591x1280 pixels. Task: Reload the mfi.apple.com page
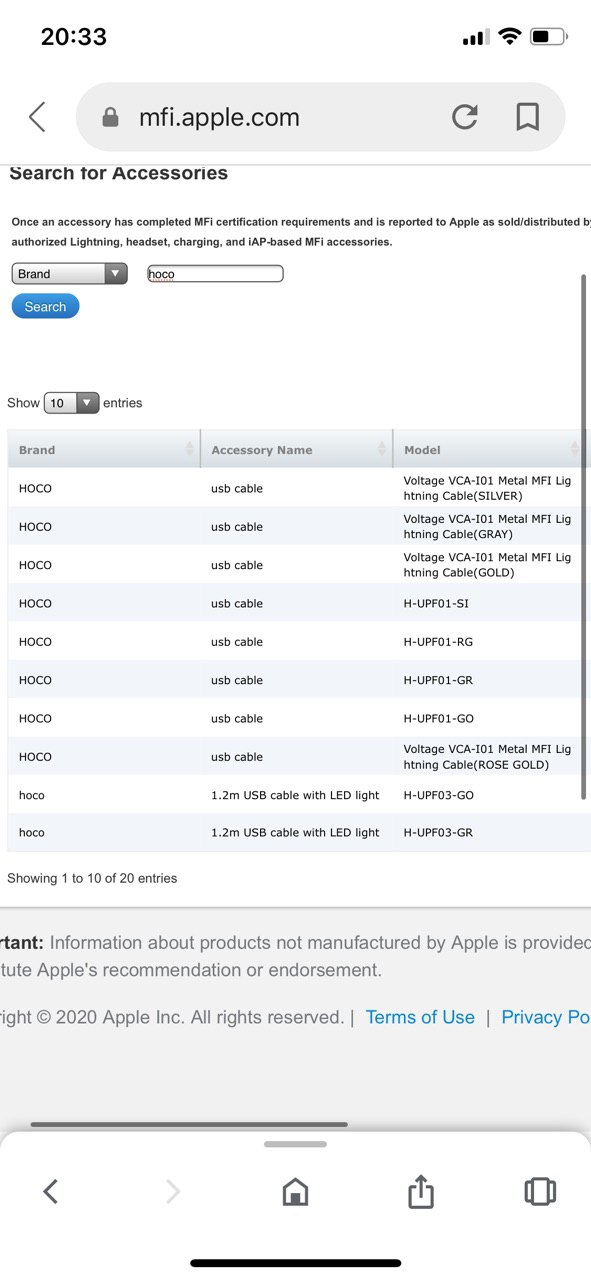[x=465, y=117]
